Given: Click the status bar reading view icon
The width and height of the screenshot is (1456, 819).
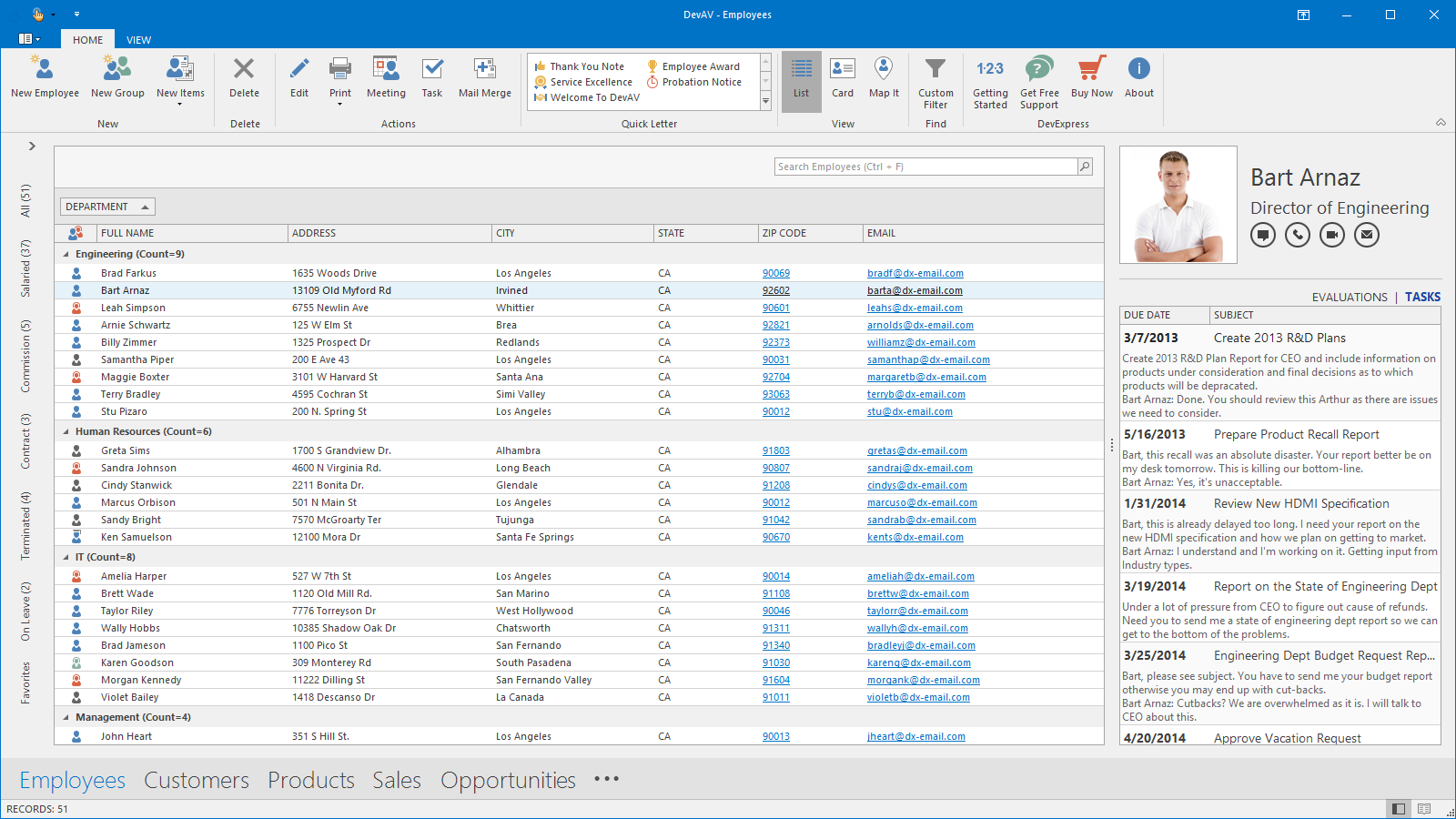Looking at the screenshot, I should 1424,809.
